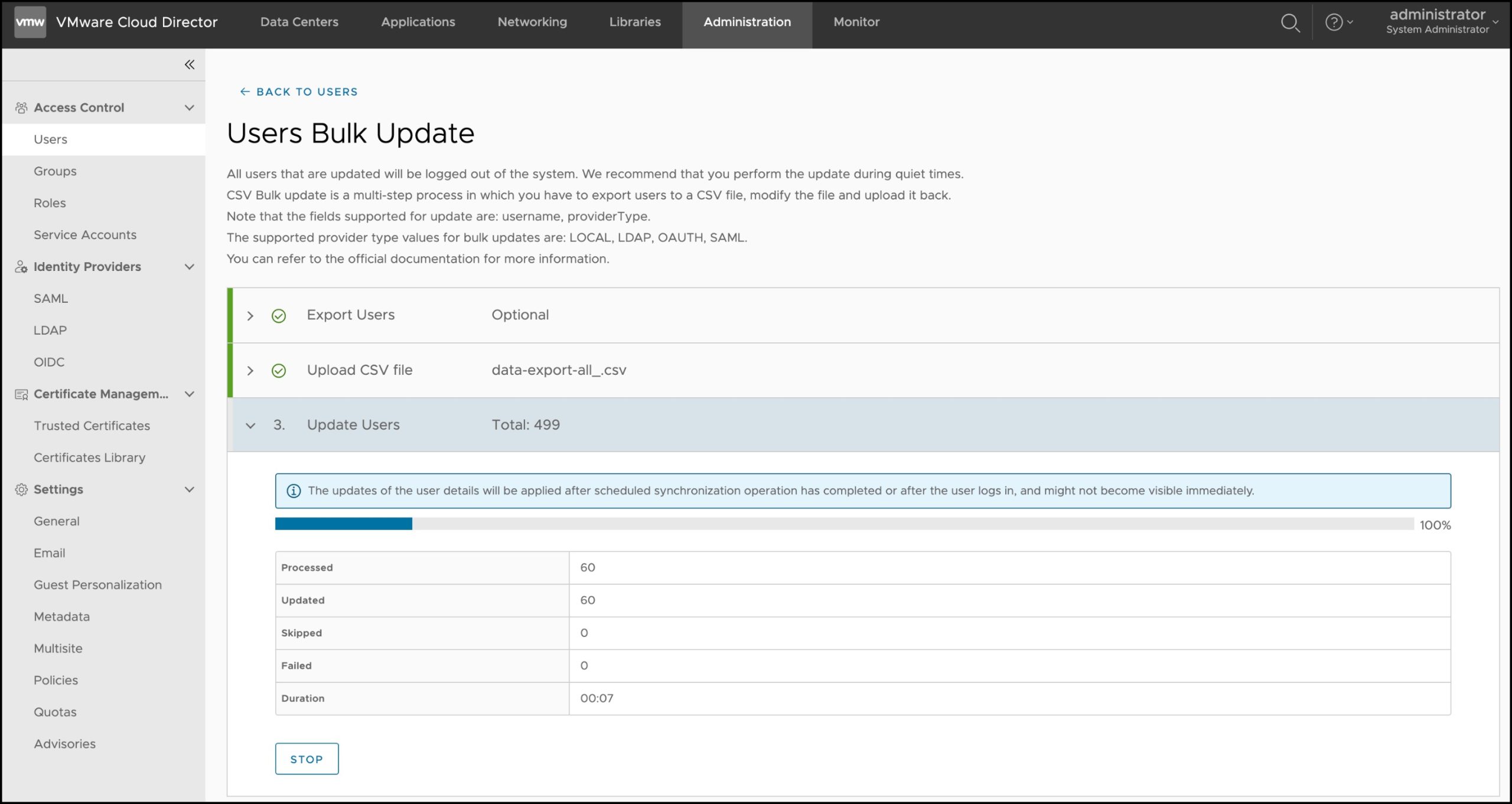1512x804 pixels.
Task: Collapse sidebar with double-chevron icon
Action: coord(189,64)
